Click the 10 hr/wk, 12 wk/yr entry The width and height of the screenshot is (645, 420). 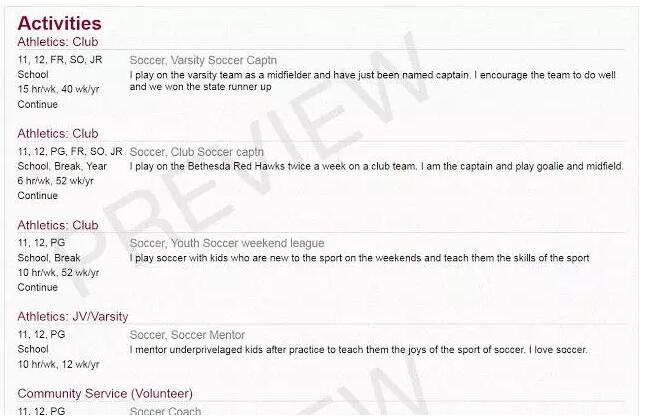(58, 364)
